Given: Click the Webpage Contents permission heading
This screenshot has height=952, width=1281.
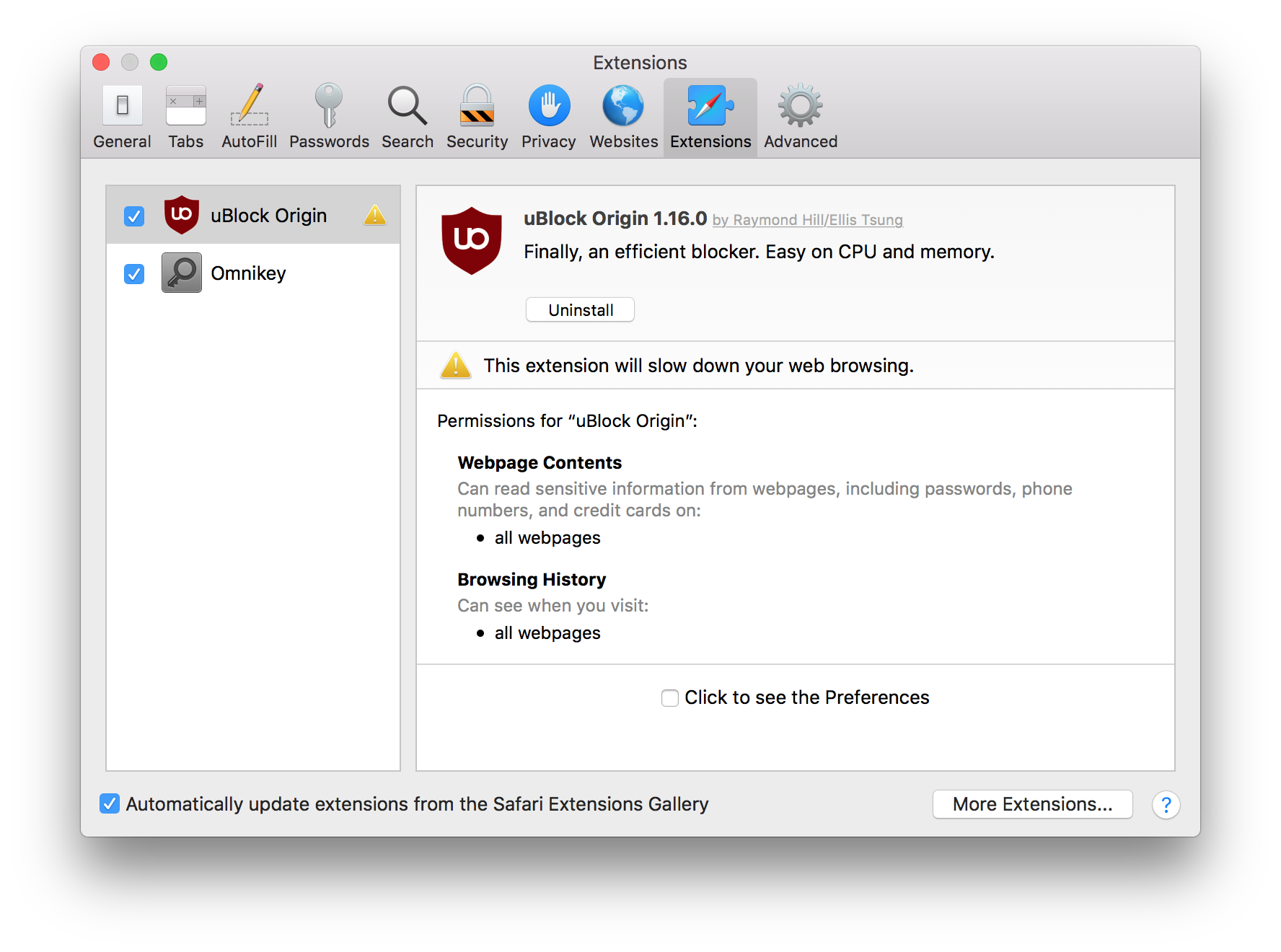Looking at the screenshot, I should click(540, 462).
